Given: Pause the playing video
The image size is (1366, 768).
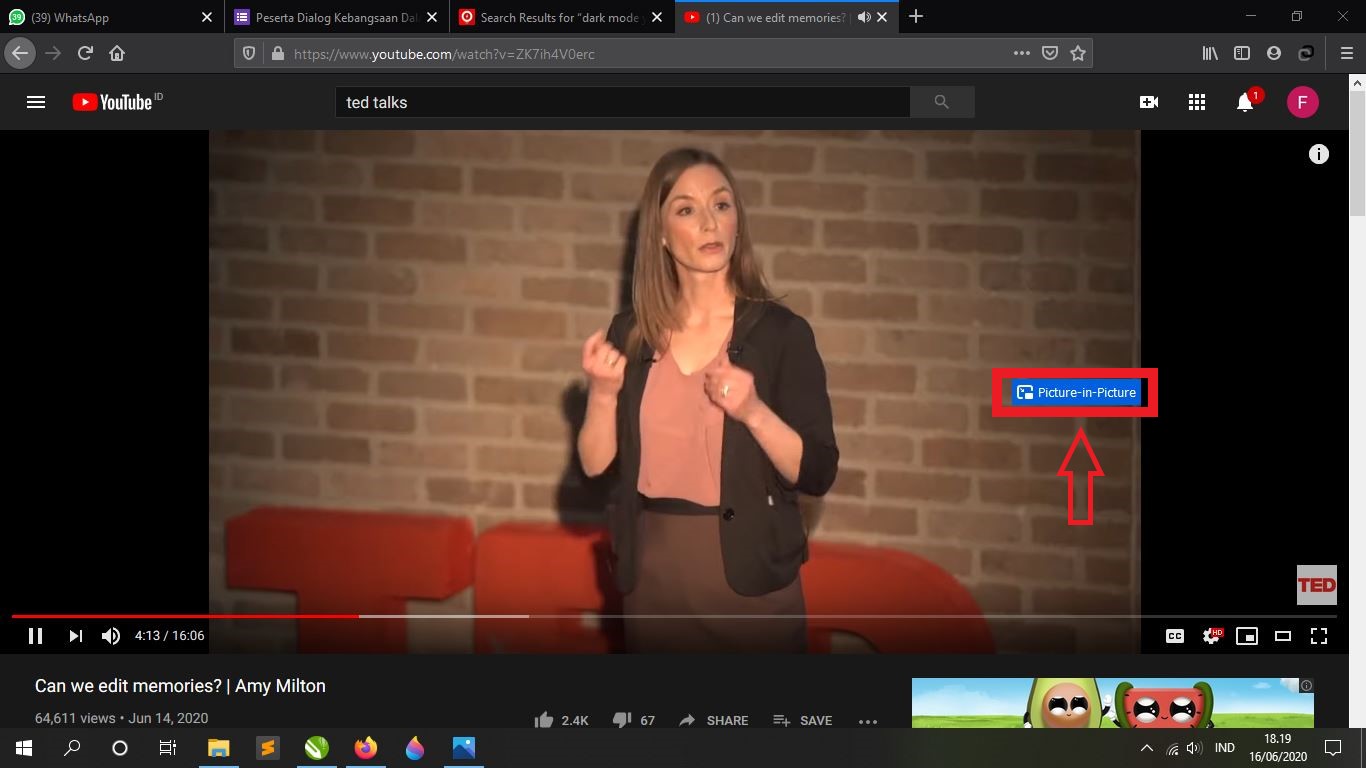Looking at the screenshot, I should click(x=35, y=636).
